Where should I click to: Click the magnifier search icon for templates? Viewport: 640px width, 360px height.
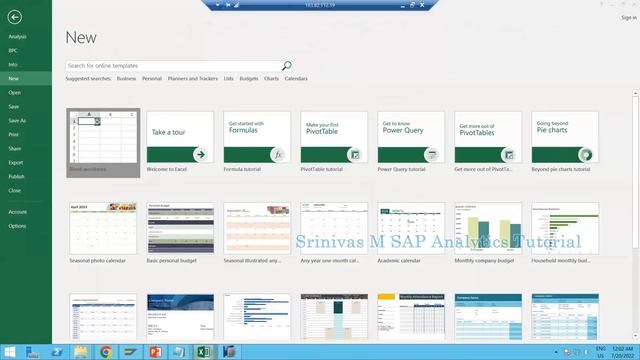[287, 65]
